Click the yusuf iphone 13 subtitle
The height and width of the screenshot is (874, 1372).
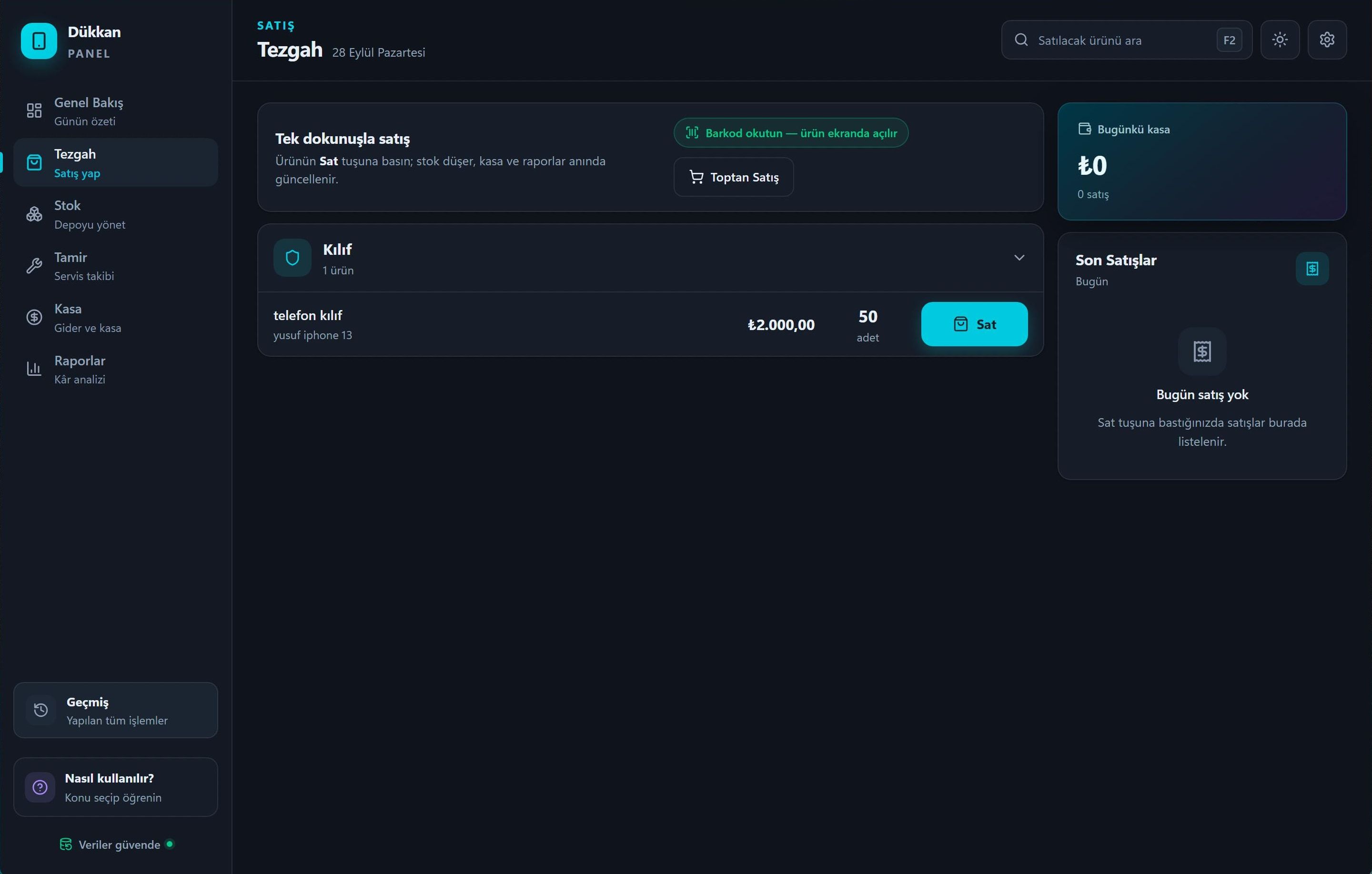pos(313,335)
